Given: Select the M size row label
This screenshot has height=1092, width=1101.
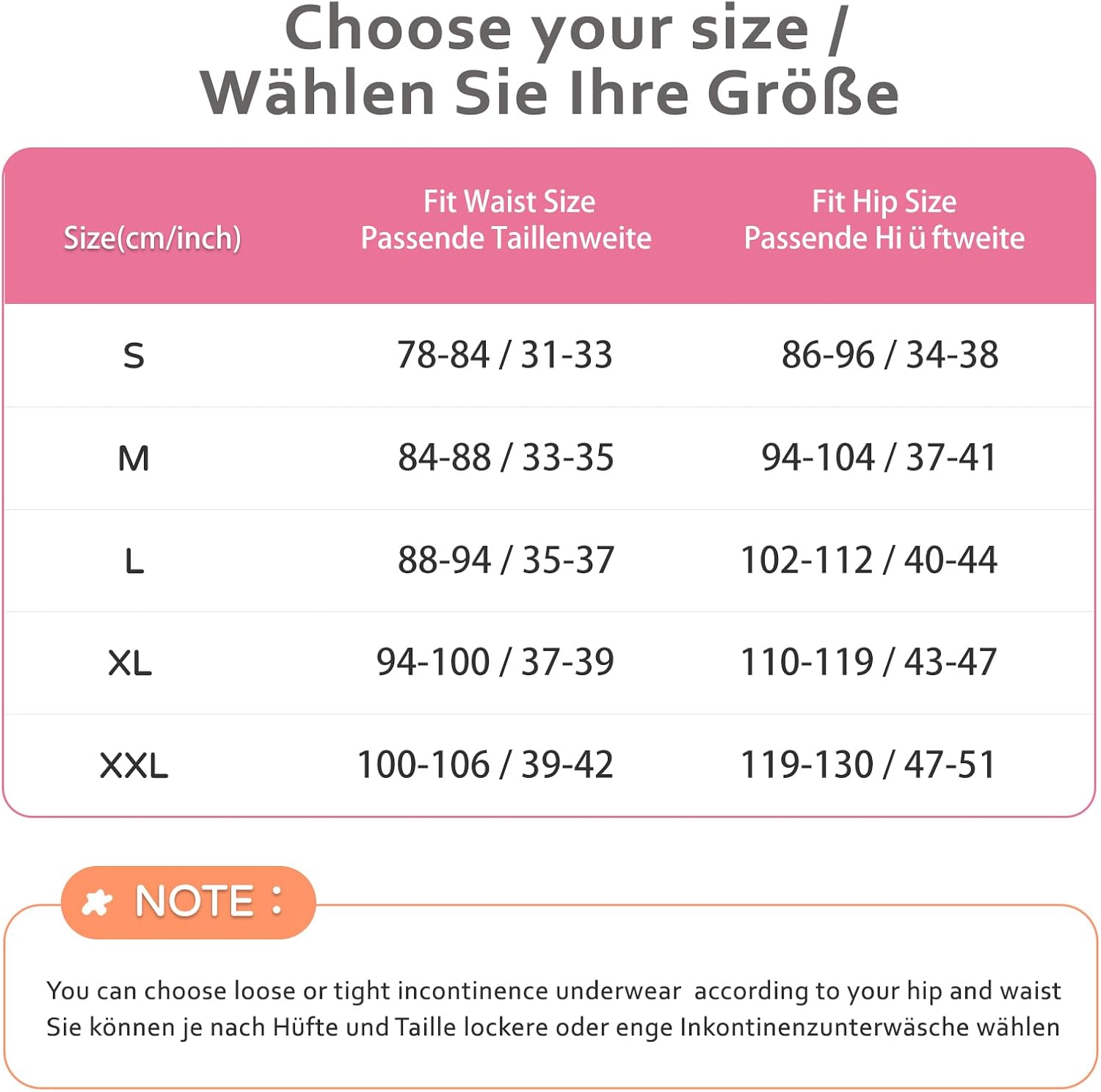Looking at the screenshot, I should 134,459.
